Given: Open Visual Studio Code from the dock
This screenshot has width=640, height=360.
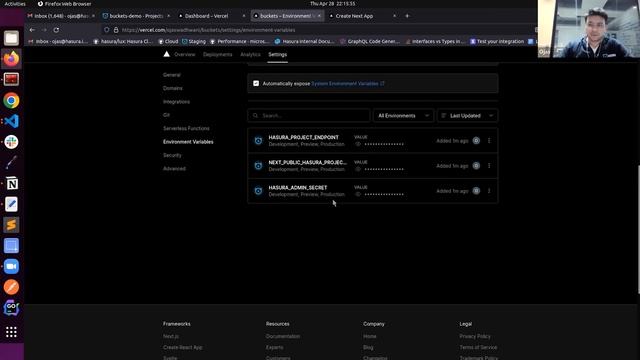Looking at the screenshot, I should 11,121.
